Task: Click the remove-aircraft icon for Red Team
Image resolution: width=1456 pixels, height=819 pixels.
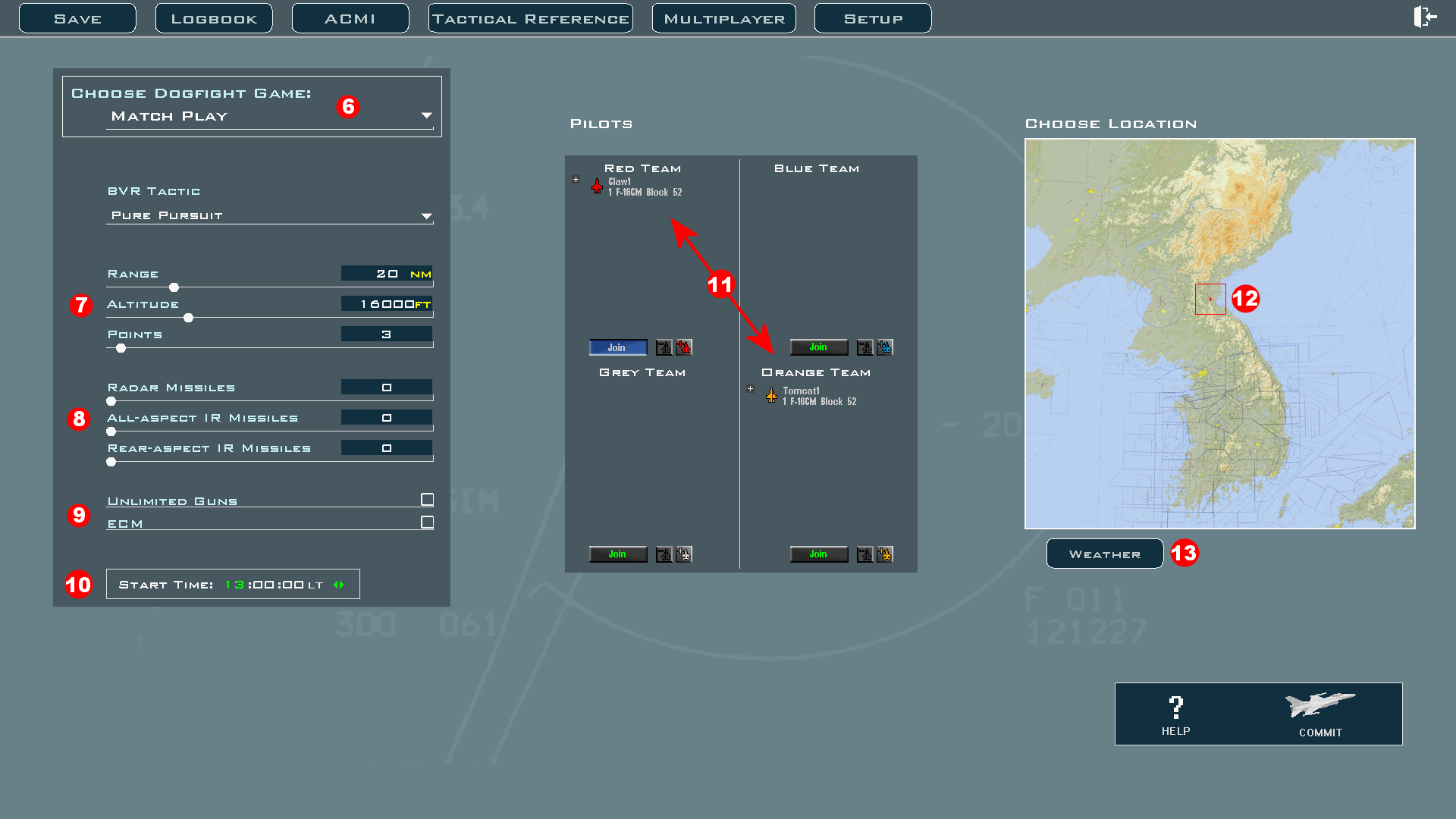Action: (x=664, y=347)
